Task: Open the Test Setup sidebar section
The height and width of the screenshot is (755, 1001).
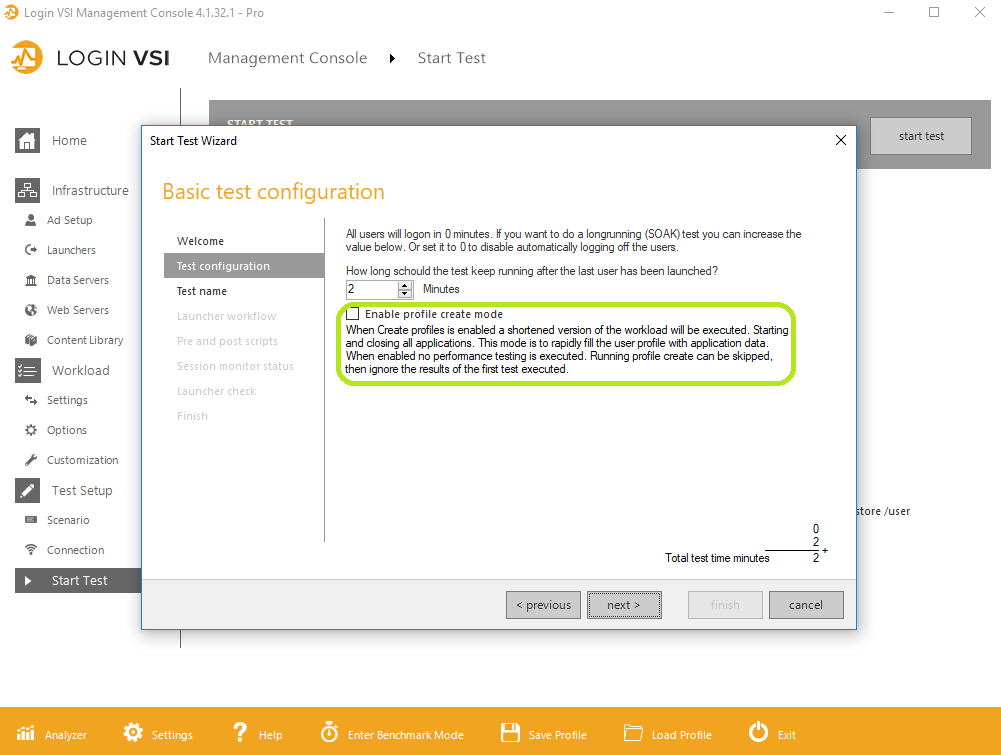Action: tap(82, 490)
